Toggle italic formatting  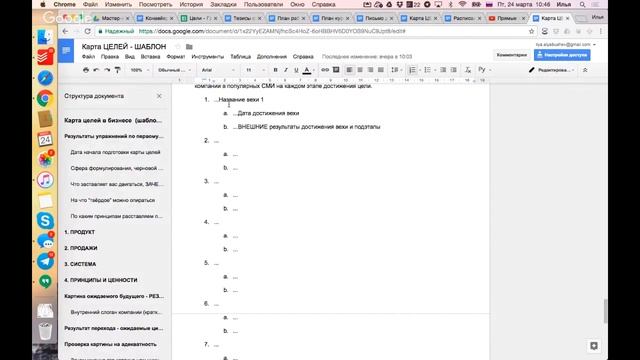[286, 70]
